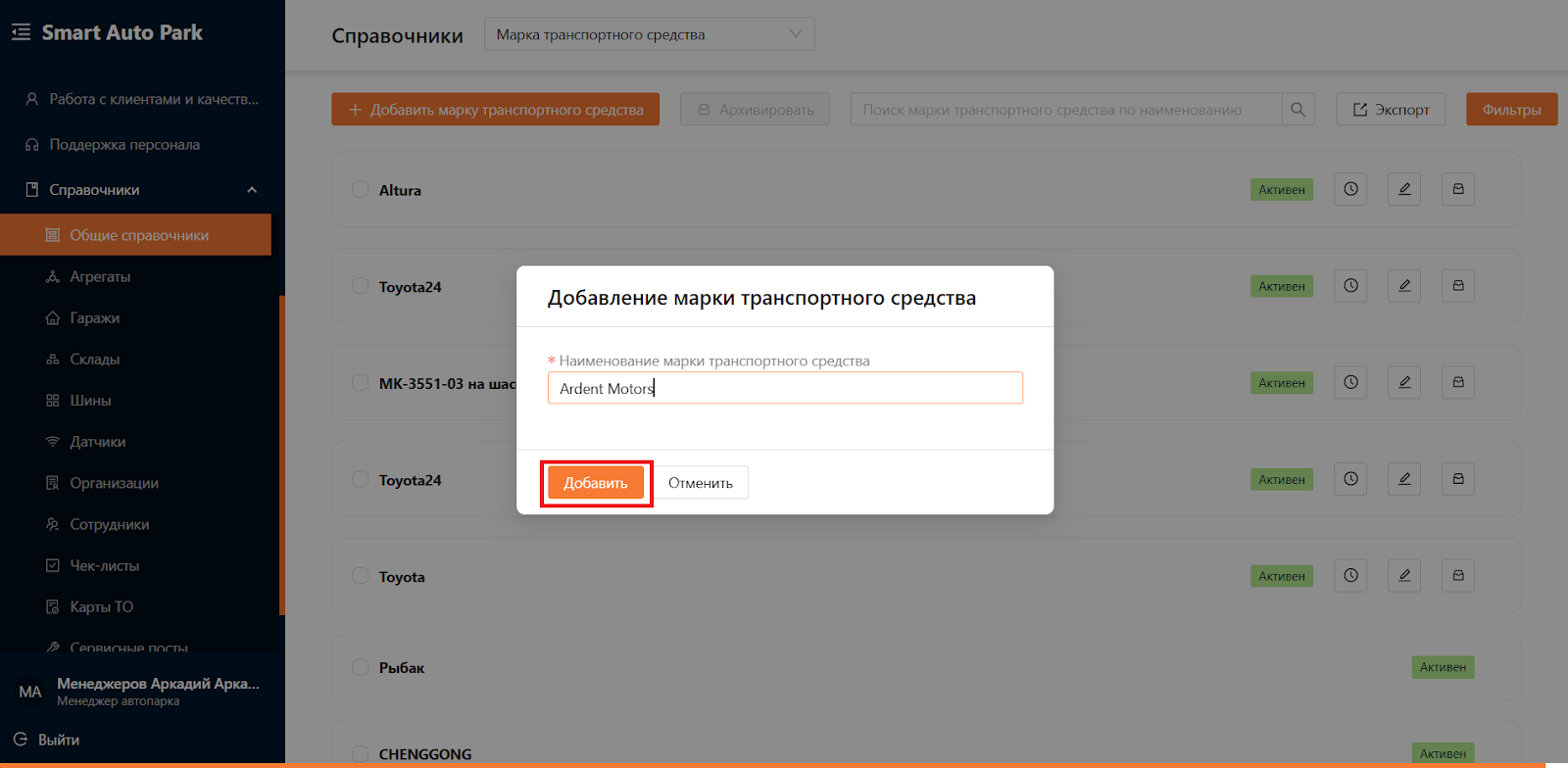Click the Гаражи house icon

[x=53, y=317]
